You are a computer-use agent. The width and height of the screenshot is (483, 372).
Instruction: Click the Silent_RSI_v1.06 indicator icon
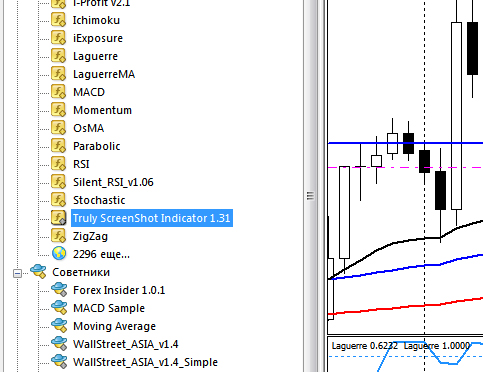pyautogui.click(x=58, y=182)
